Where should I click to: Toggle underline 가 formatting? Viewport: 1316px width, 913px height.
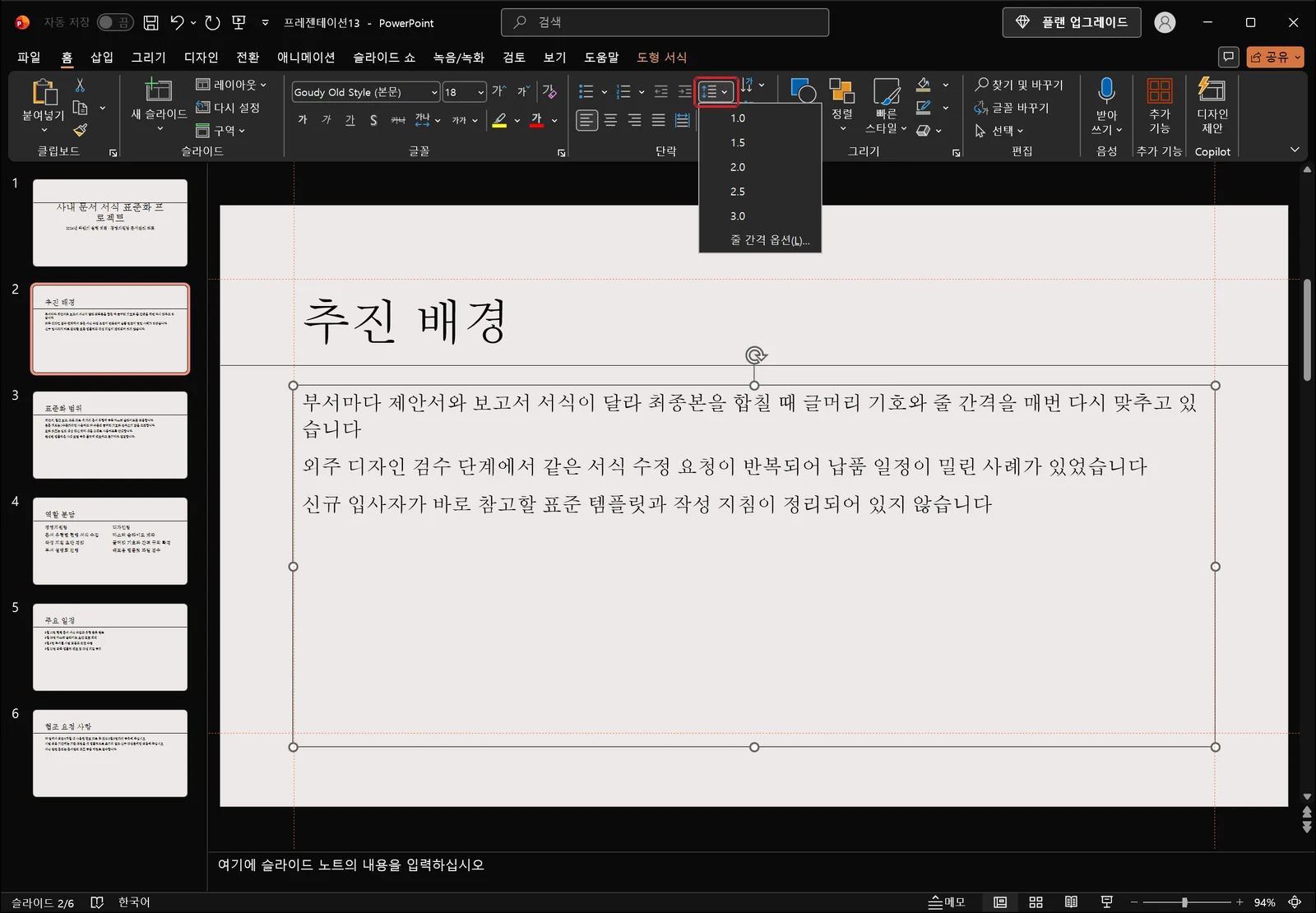[x=350, y=120]
